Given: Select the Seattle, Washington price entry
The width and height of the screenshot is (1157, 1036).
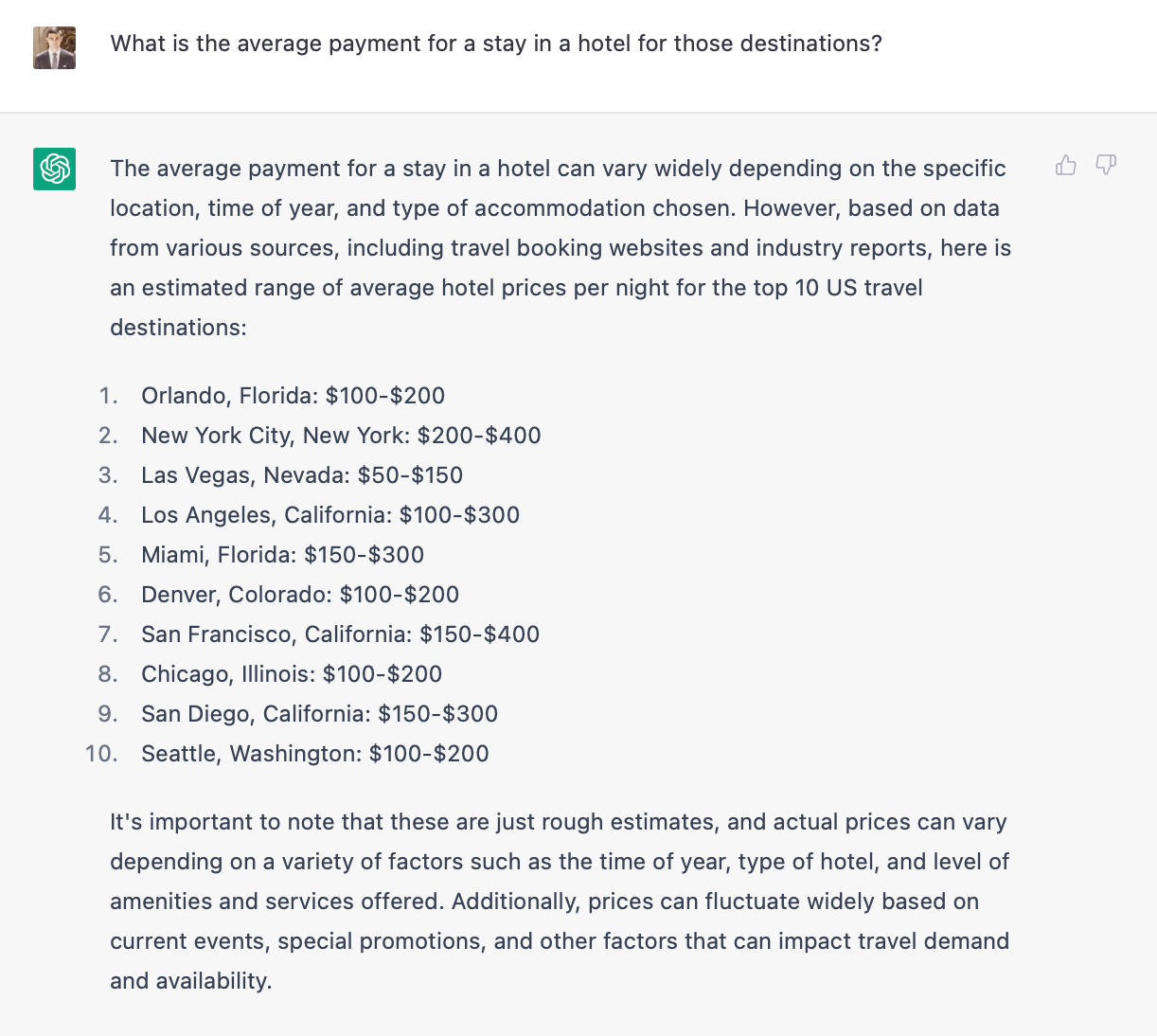Looking at the screenshot, I should coord(315,754).
